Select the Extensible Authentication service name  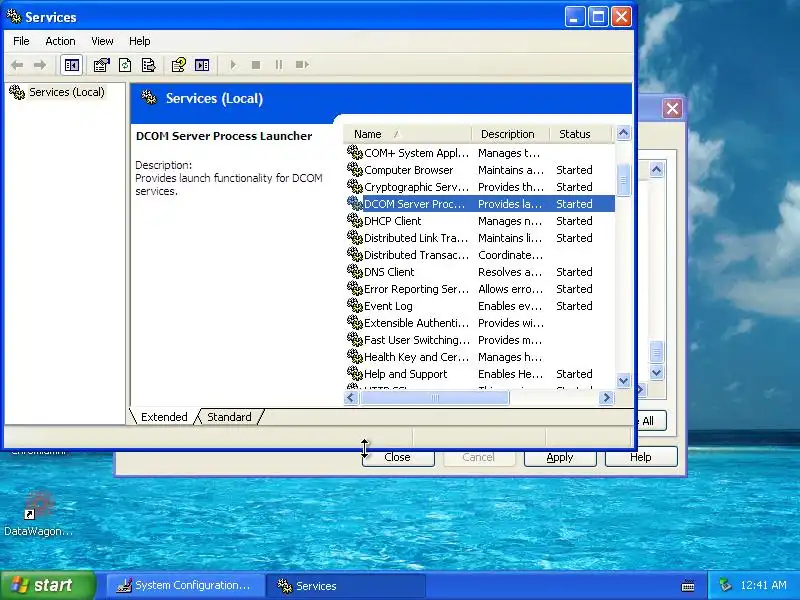point(416,323)
